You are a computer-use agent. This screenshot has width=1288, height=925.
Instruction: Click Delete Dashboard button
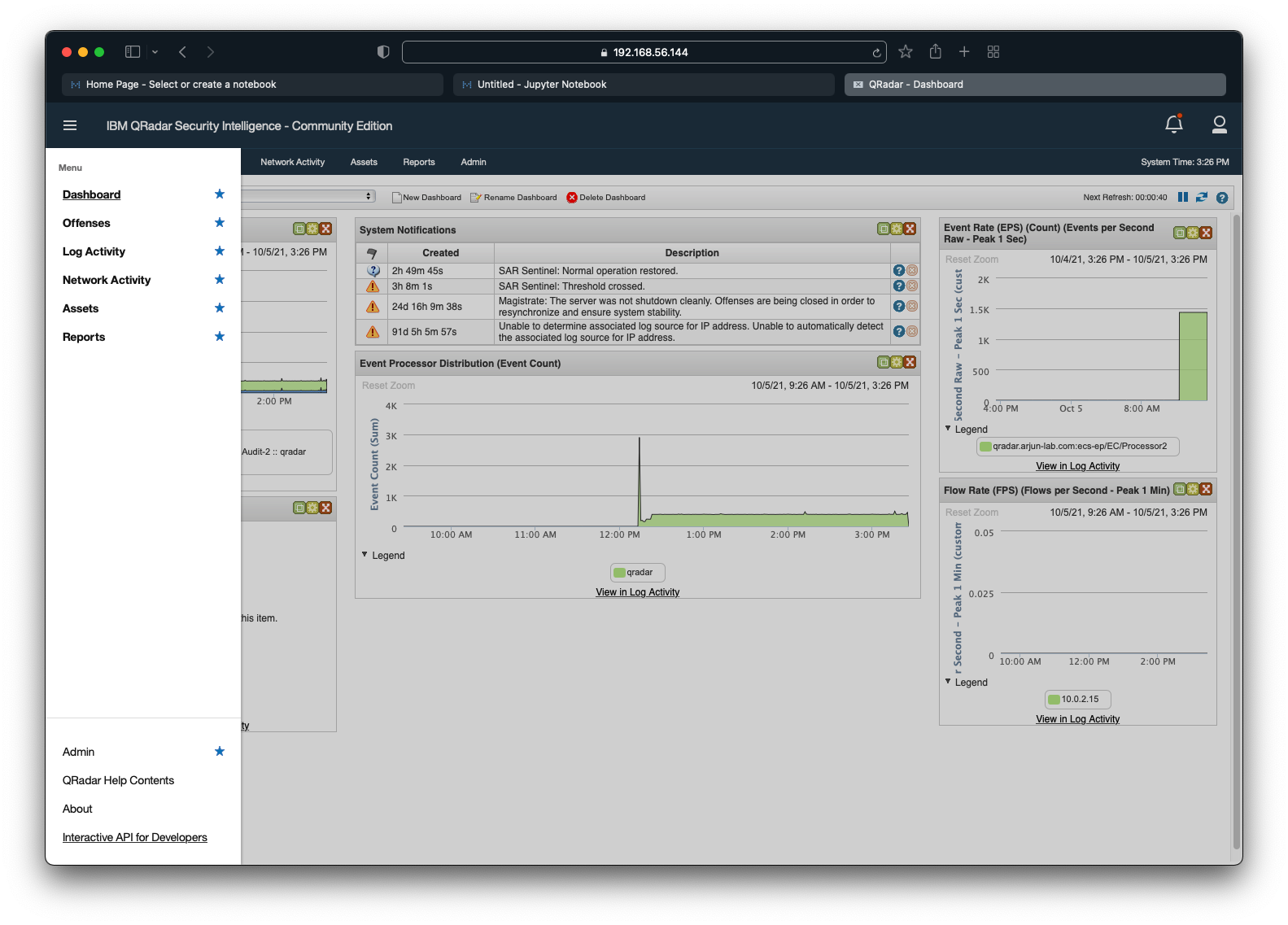(606, 198)
